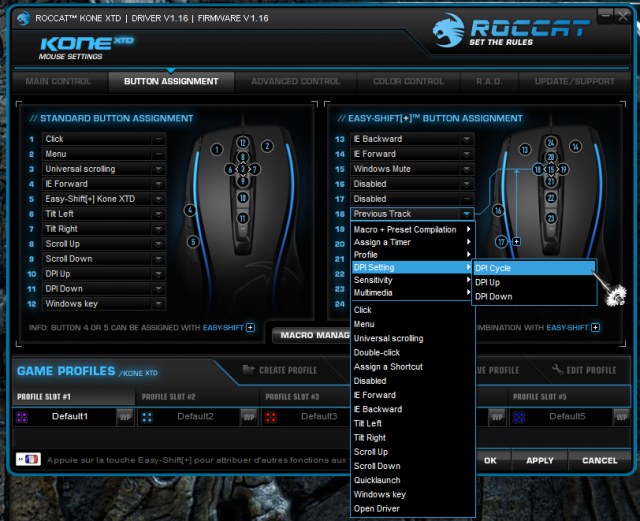
Task: Open dropdown for button 4 IE Forward
Action: 158,184
